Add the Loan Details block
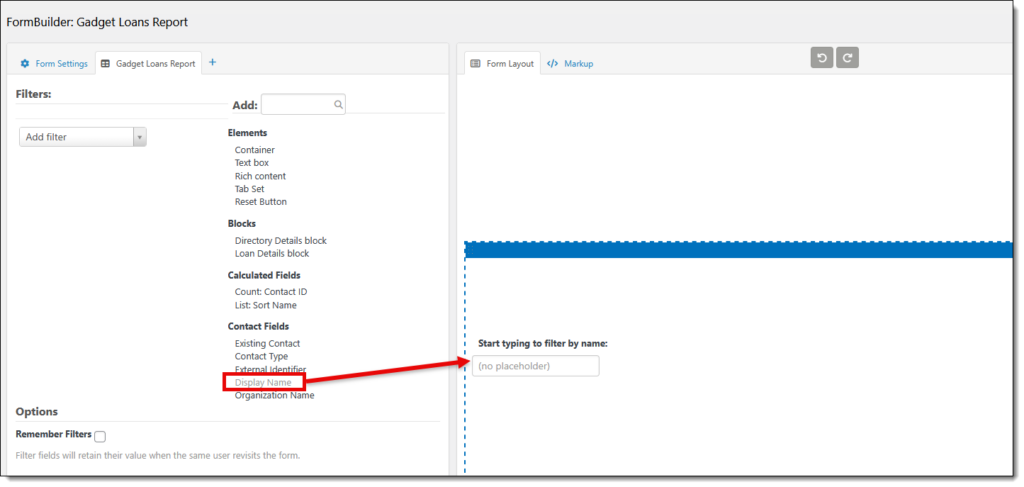This screenshot has height=487, width=1024. [x=272, y=253]
